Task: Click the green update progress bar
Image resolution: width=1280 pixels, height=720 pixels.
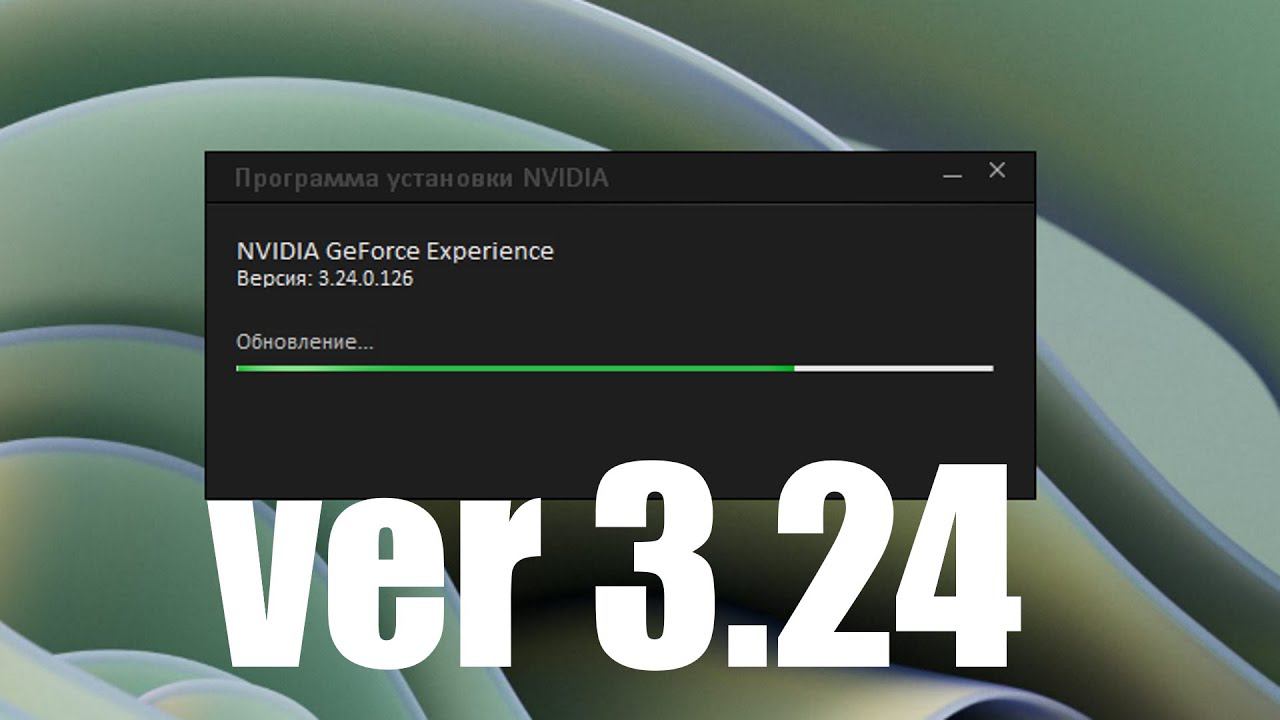Action: 614,368
